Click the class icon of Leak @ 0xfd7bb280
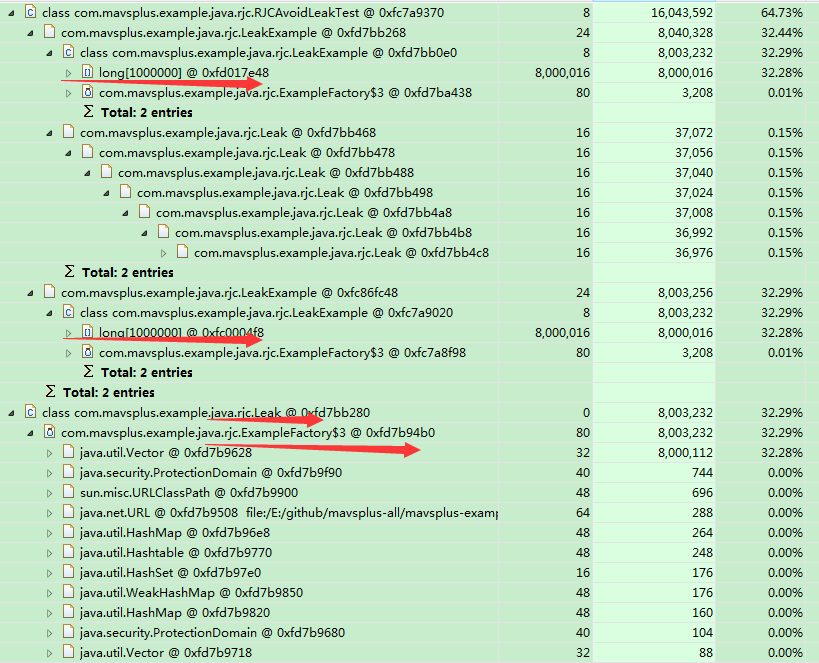Viewport: 819px width, 663px height. 30,412
